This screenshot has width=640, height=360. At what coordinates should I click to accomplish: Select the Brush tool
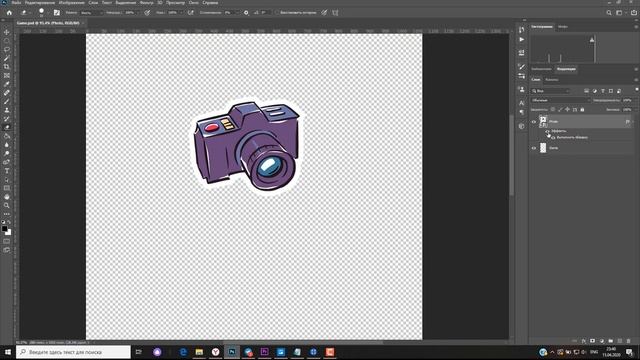(x=7, y=101)
